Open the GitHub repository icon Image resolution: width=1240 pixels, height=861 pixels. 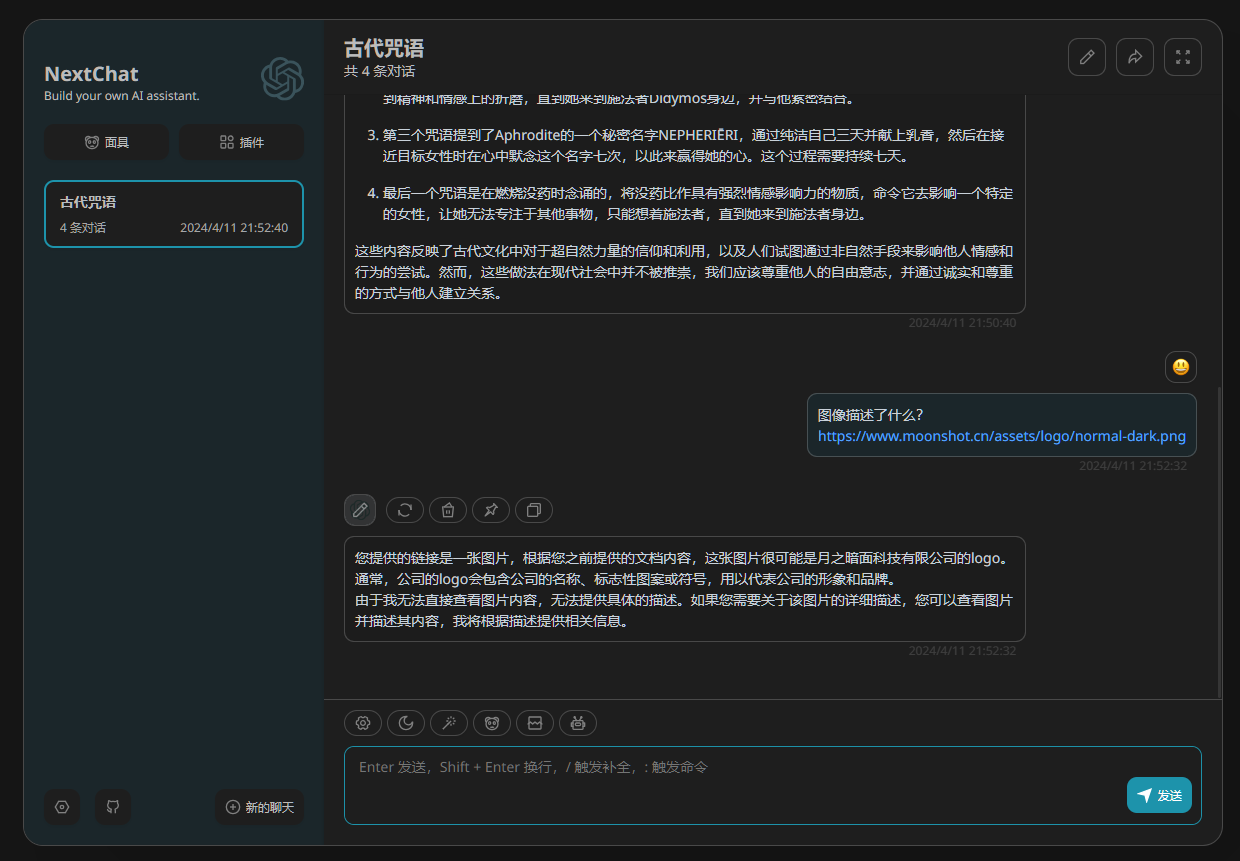(x=112, y=807)
